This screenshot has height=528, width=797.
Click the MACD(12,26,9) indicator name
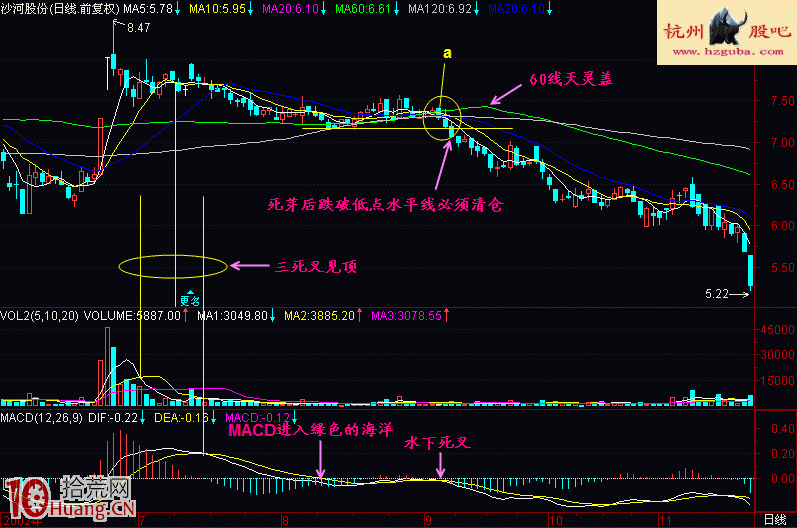pyautogui.click(x=41, y=418)
